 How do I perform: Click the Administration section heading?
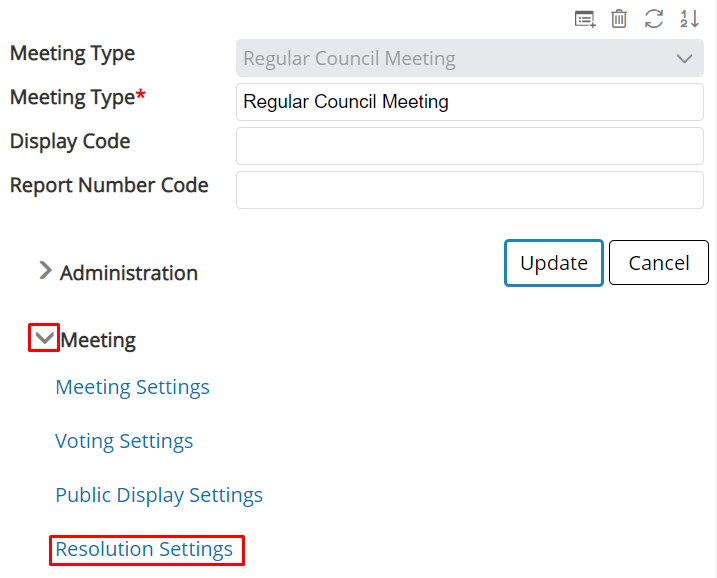129,273
